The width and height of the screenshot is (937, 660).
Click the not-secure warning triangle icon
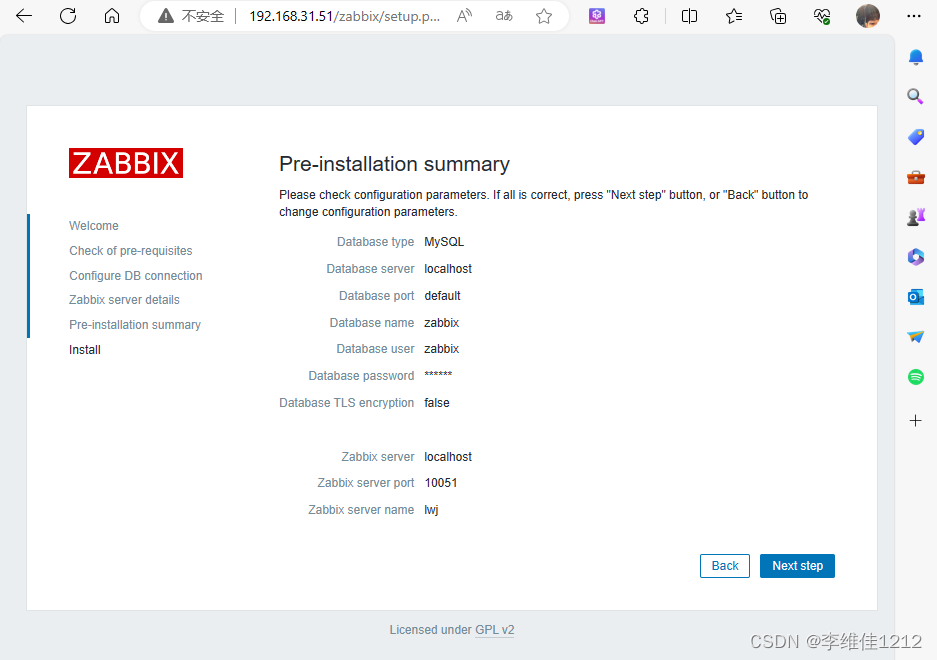click(166, 16)
